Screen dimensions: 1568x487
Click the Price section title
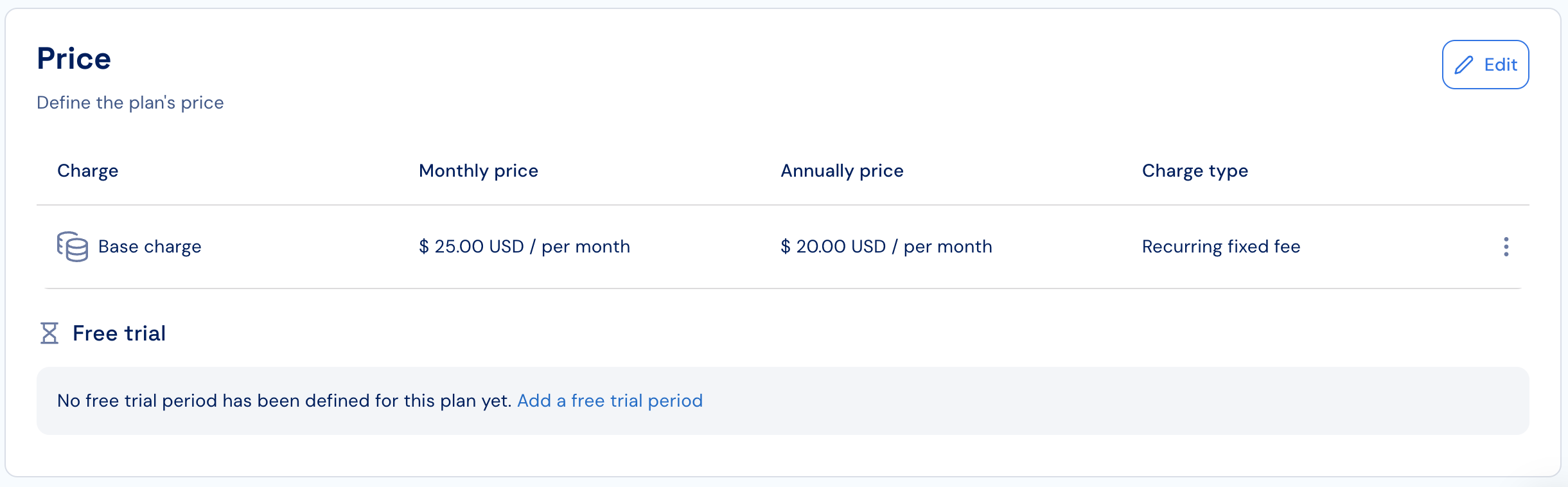(74, 58)
